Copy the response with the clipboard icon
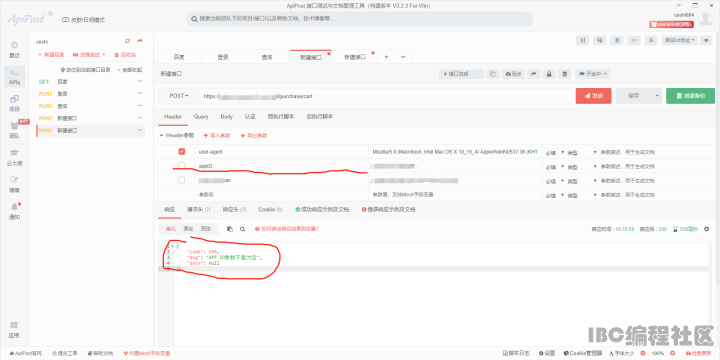Screen dimensions: 720x360 (230, 229)
